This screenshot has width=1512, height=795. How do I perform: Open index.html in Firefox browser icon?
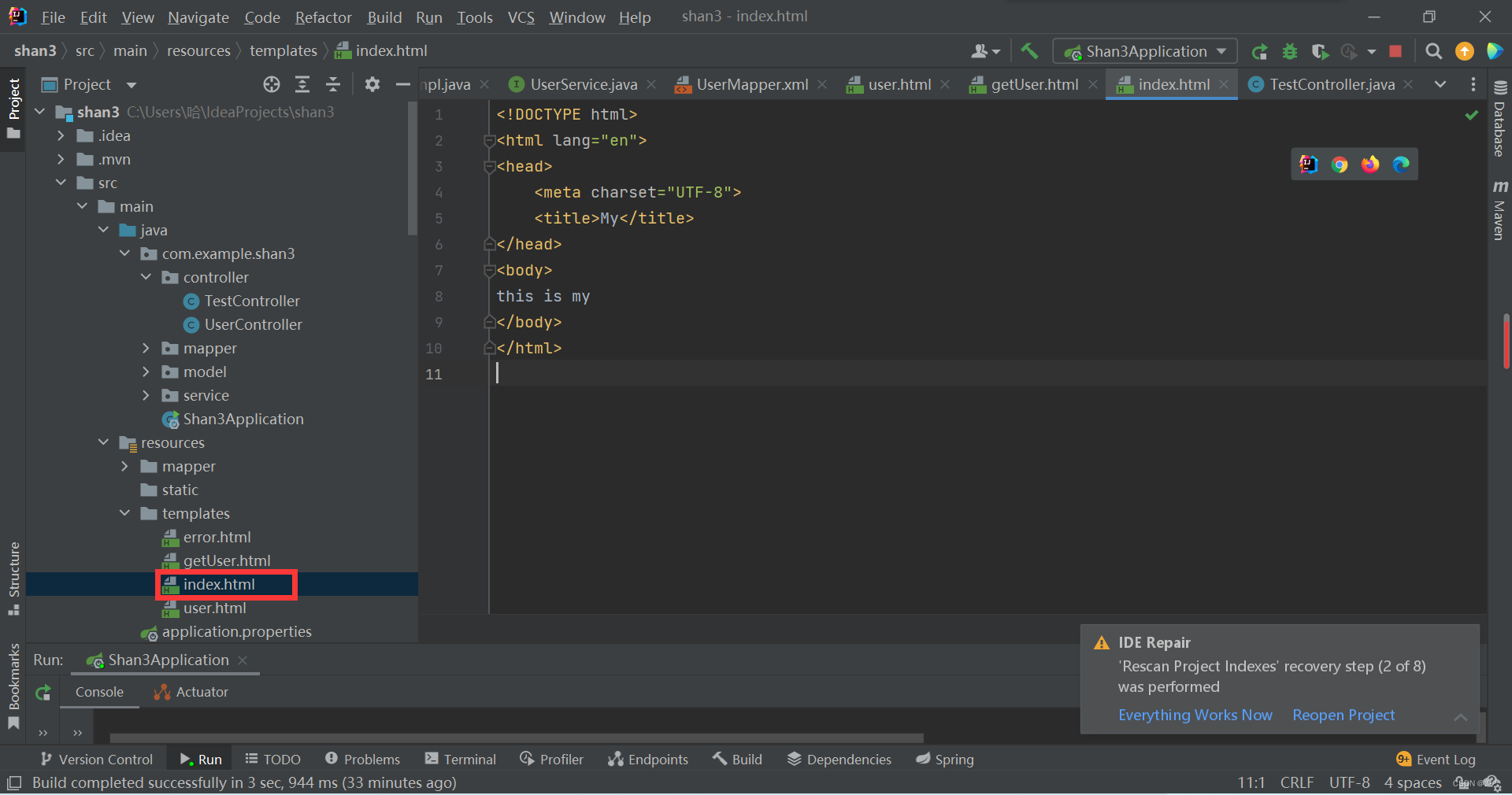[x=1370, y=164]
